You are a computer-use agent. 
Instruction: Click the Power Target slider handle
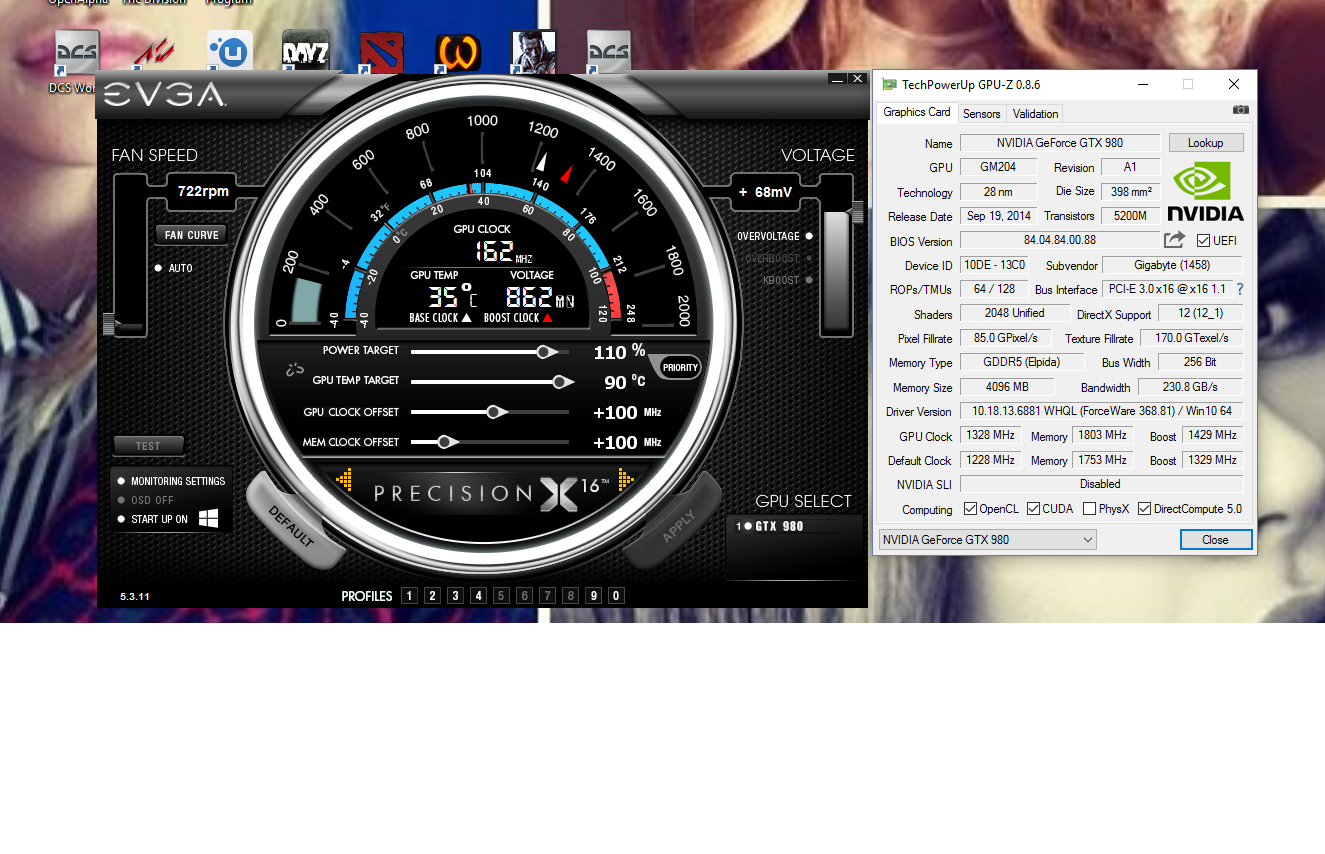pyautogui.click(x=545, y=352)
